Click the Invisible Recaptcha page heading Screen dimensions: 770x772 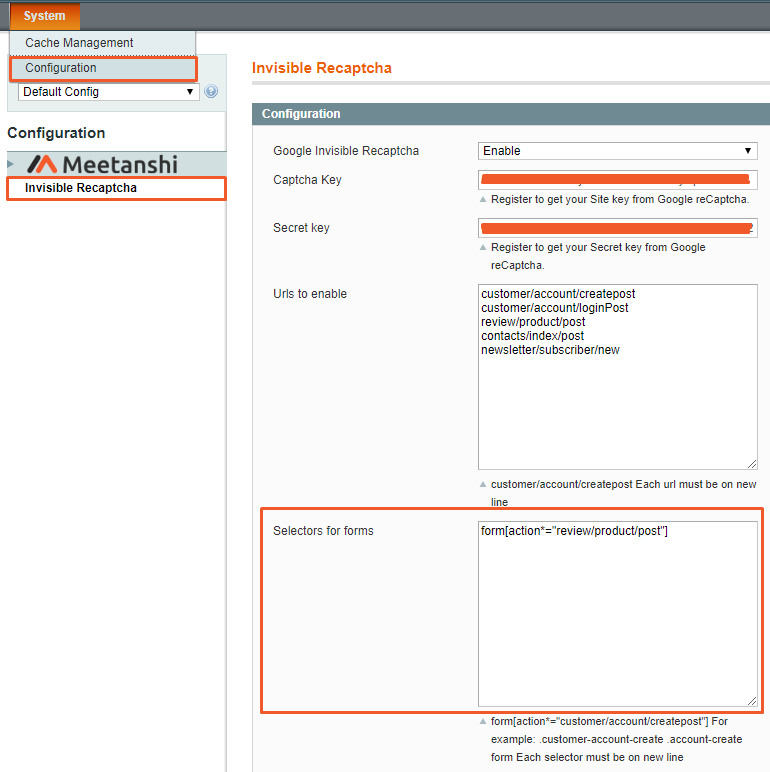click(x=321, y=68)
